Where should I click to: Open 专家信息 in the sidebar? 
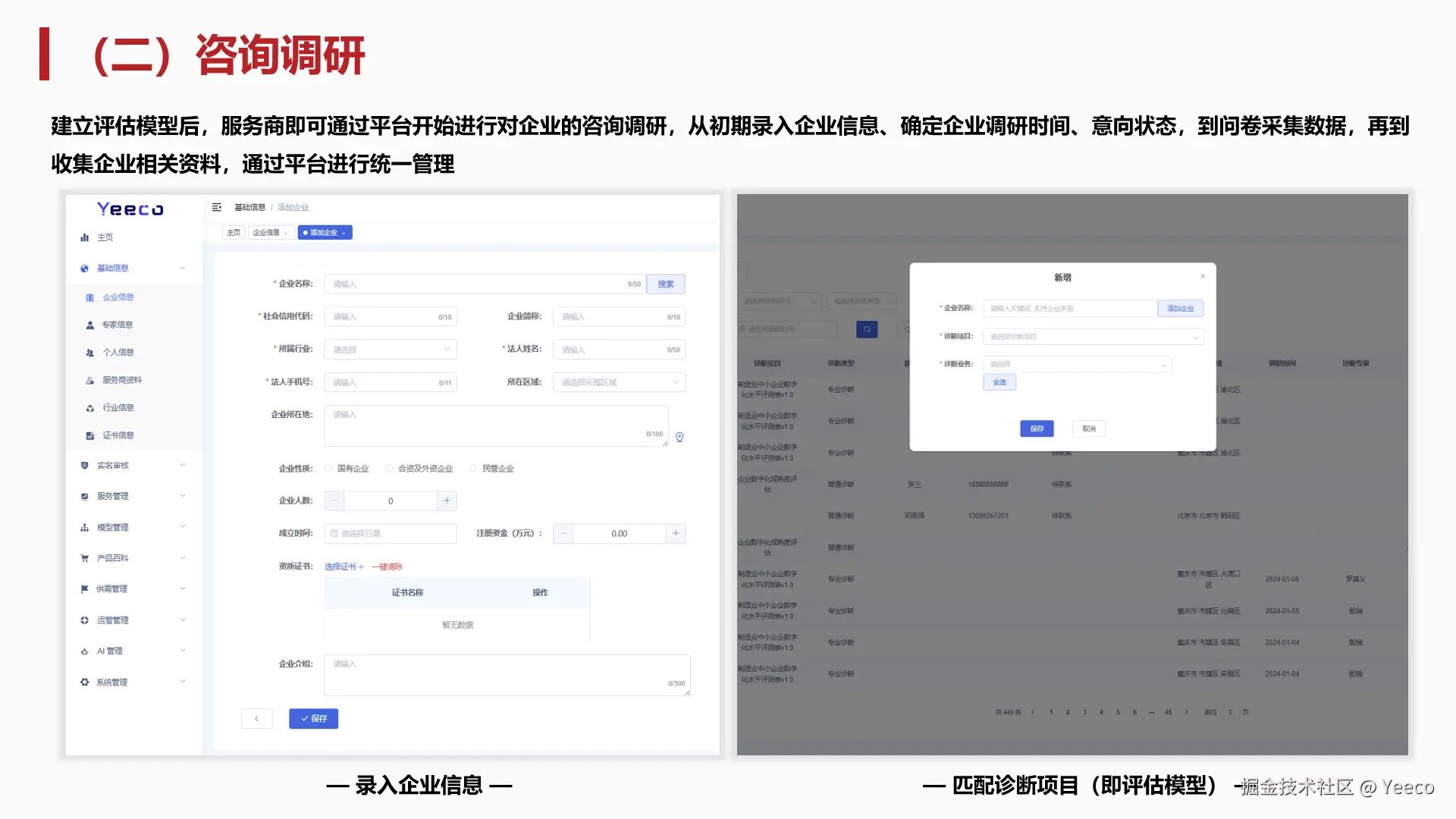(117, 325)
